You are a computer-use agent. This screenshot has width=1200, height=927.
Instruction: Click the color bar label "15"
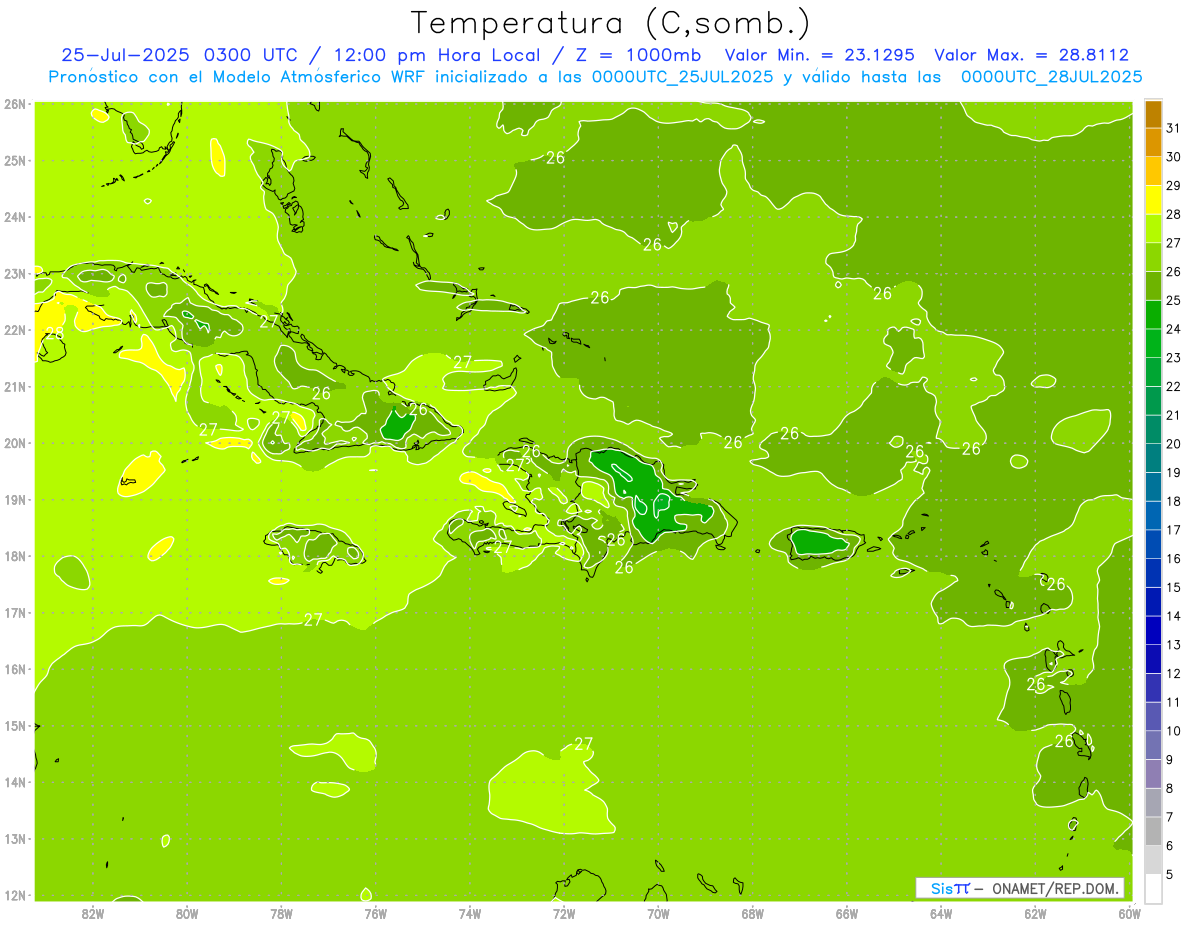1173,587
